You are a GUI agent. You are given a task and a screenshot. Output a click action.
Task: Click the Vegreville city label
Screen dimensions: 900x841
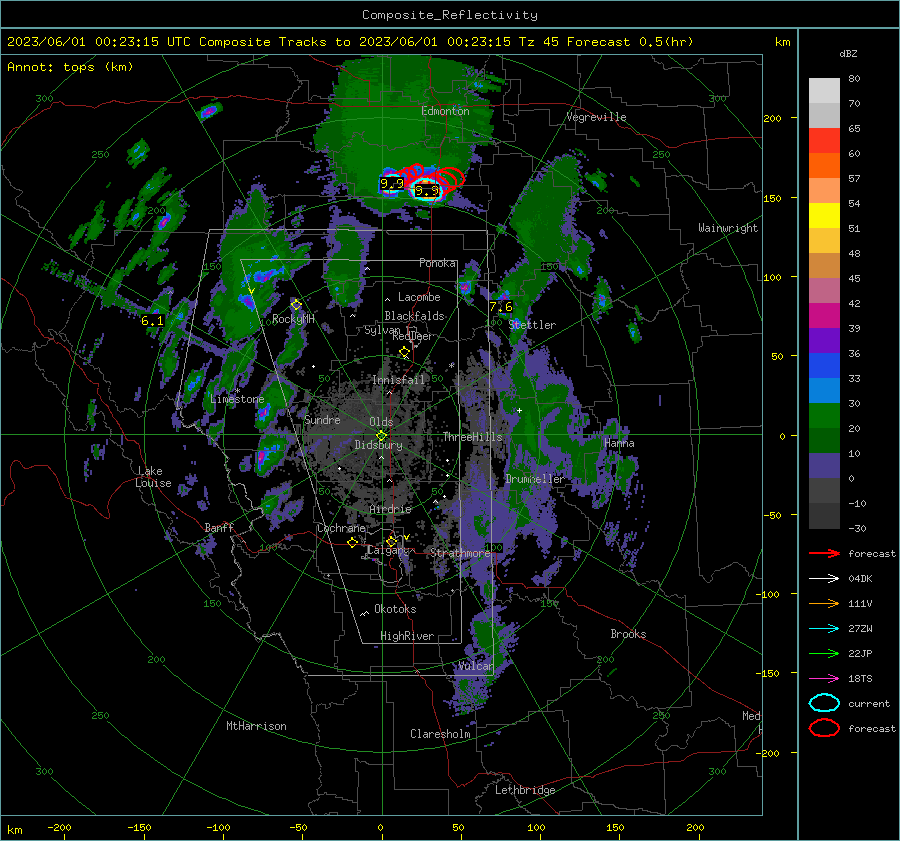tap(596, 117)
